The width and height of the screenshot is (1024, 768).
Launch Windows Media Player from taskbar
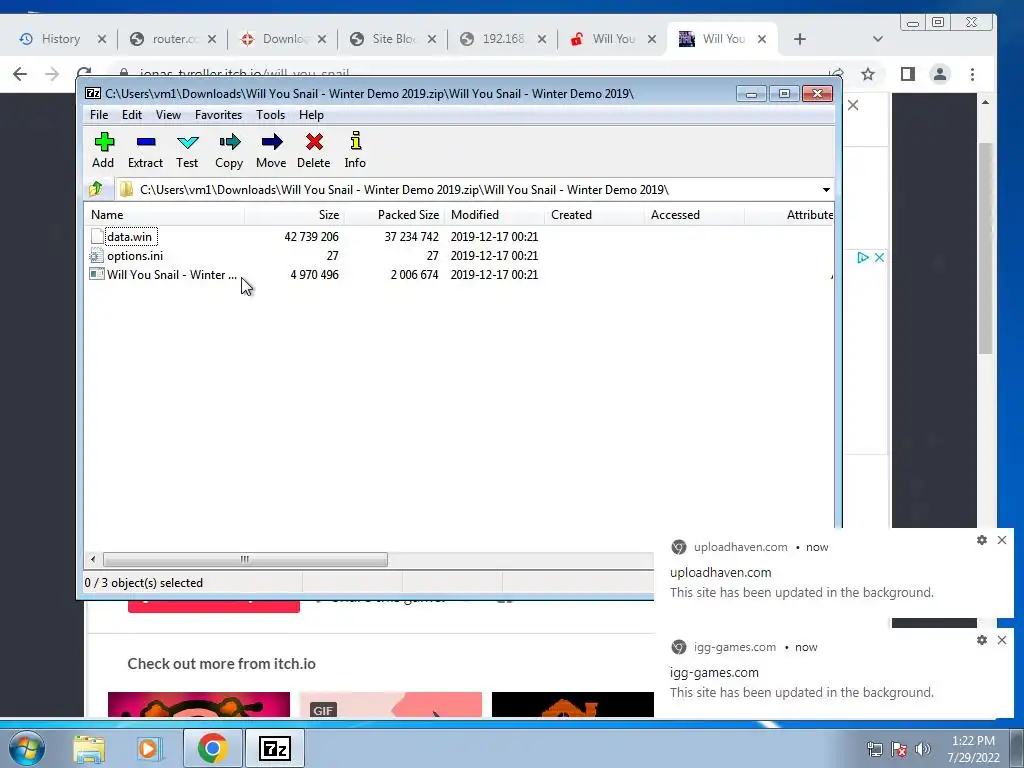tap(149, 748)
